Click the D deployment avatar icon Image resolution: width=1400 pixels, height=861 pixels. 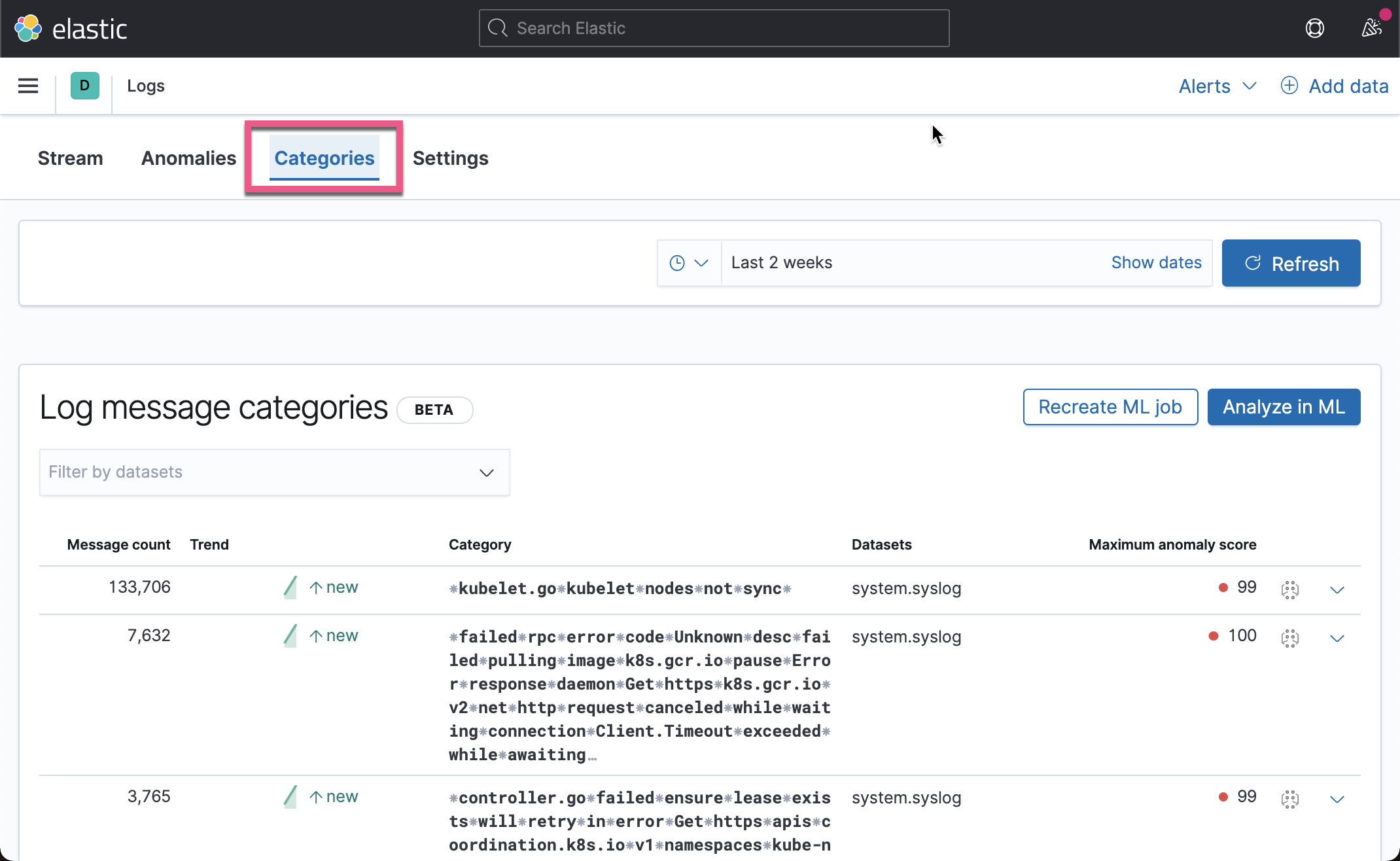coord(84,86)
